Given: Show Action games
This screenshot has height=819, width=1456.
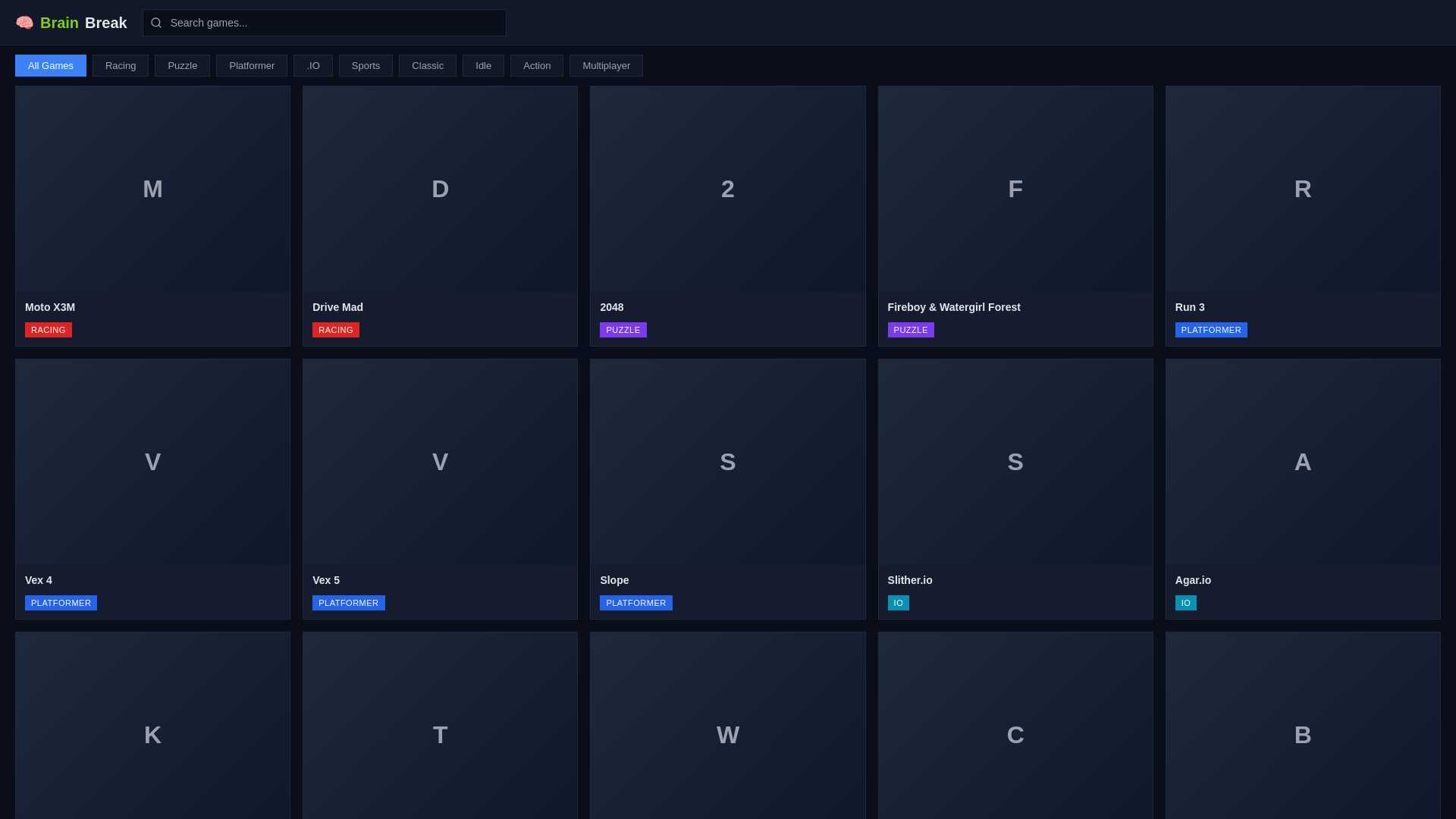Looking at the screenshot, I should (537, 66).
